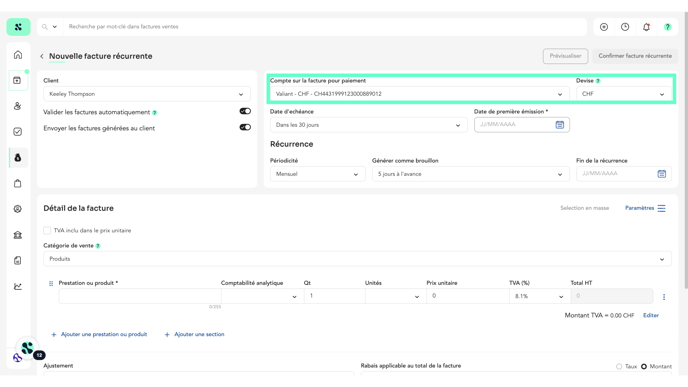Open the Unités dropdown
Screen dimensions: 688x387
395,296
